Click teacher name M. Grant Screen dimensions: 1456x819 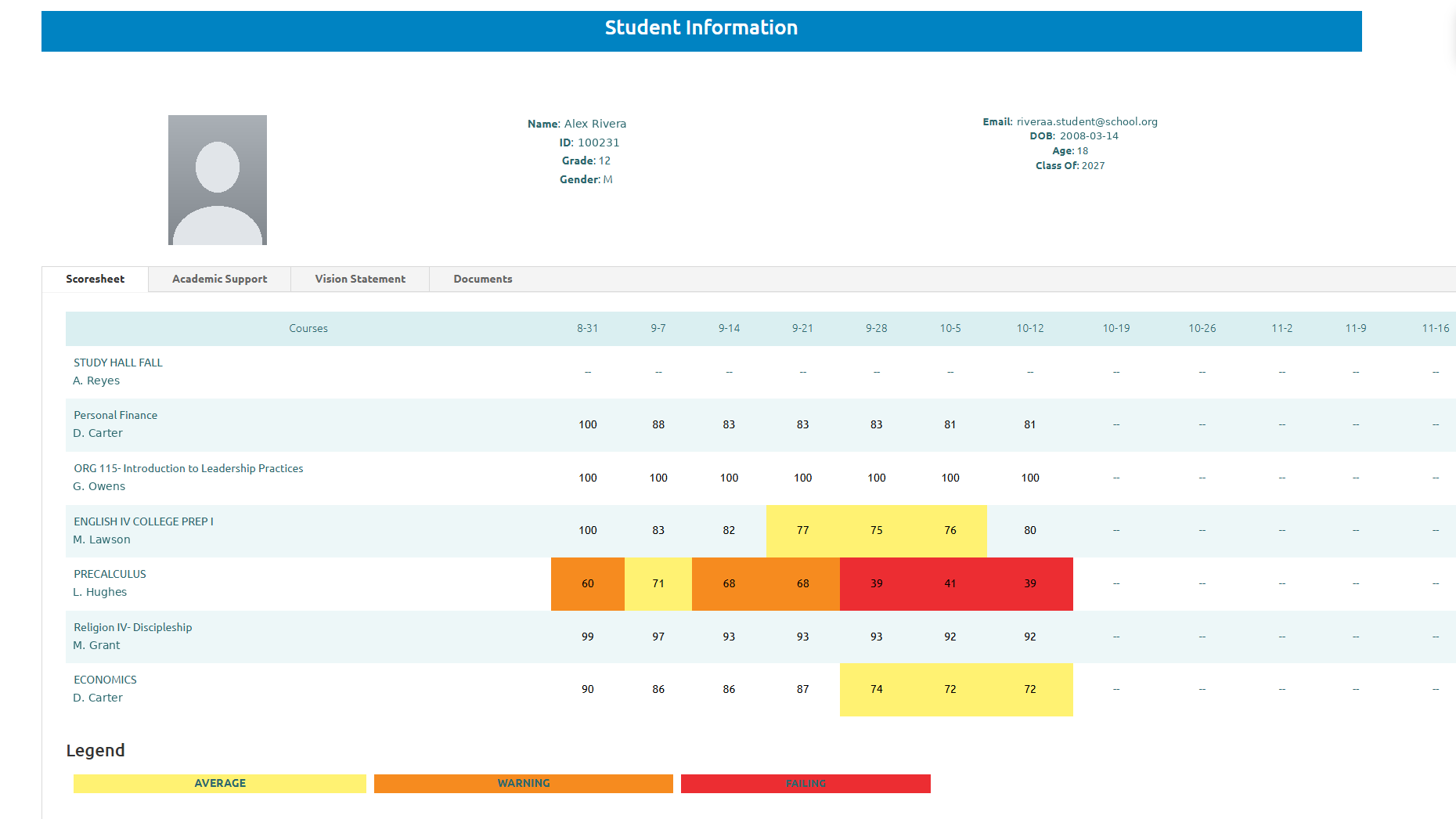[97, 645]
